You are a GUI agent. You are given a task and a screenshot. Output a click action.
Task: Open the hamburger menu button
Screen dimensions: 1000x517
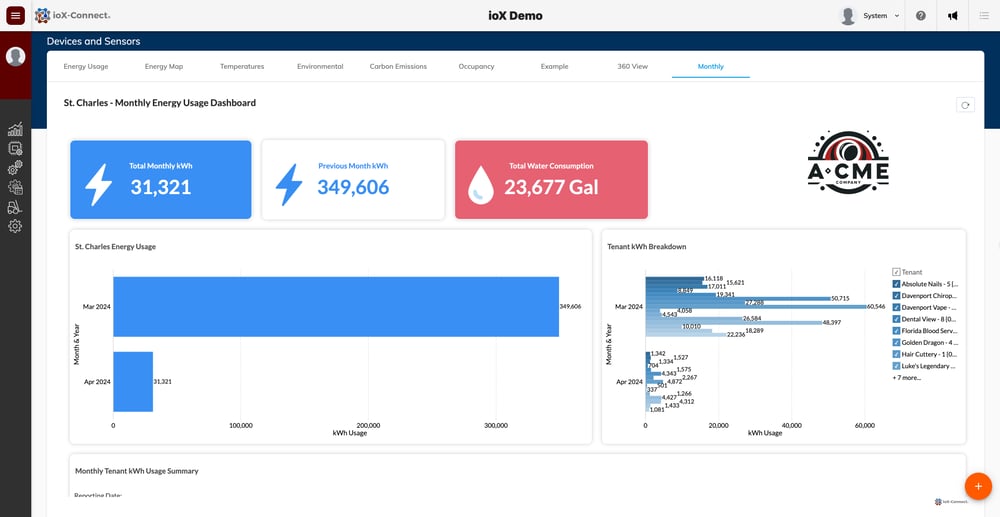click(15, 15)
